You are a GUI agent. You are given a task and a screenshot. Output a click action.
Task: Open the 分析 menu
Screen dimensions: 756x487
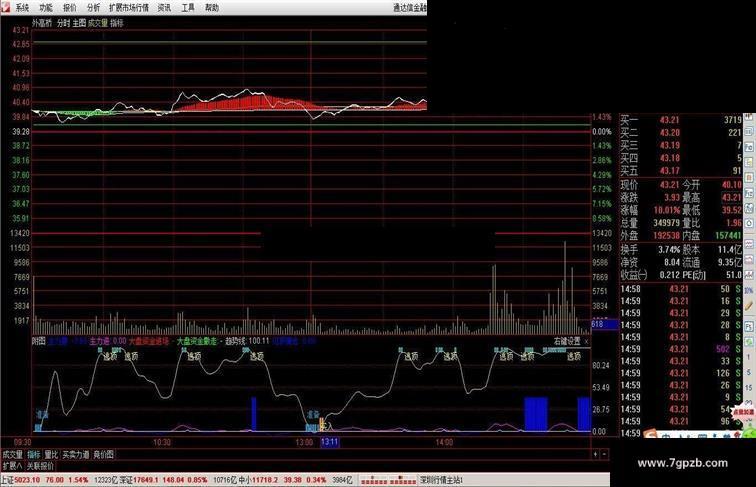tap(94, 8)
